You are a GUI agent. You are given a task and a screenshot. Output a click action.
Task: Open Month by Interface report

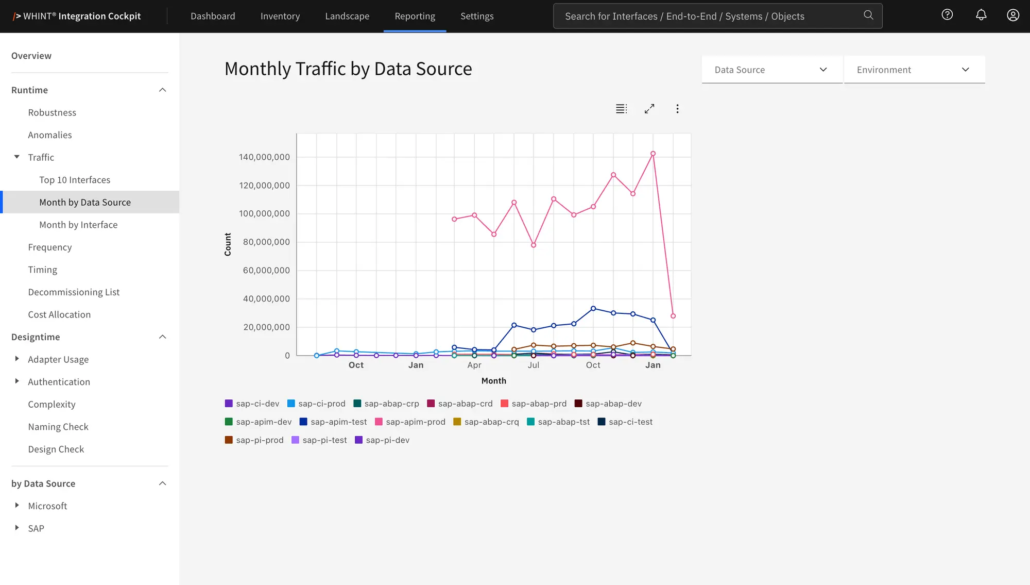click(78, 225)
